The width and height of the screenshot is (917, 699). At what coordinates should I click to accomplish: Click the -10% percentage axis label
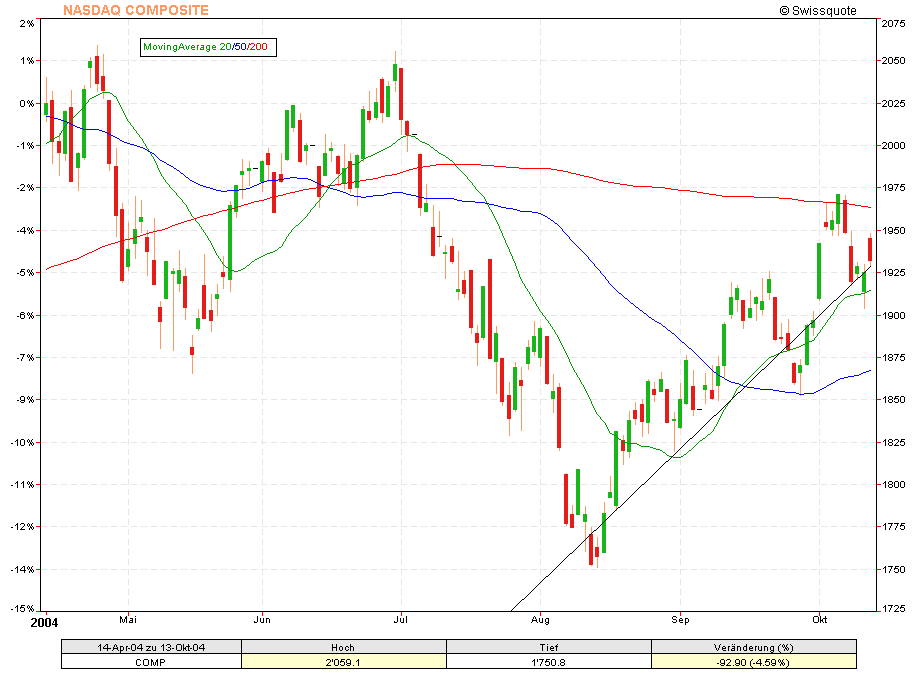pyautogui.click(x=23, y=442)
